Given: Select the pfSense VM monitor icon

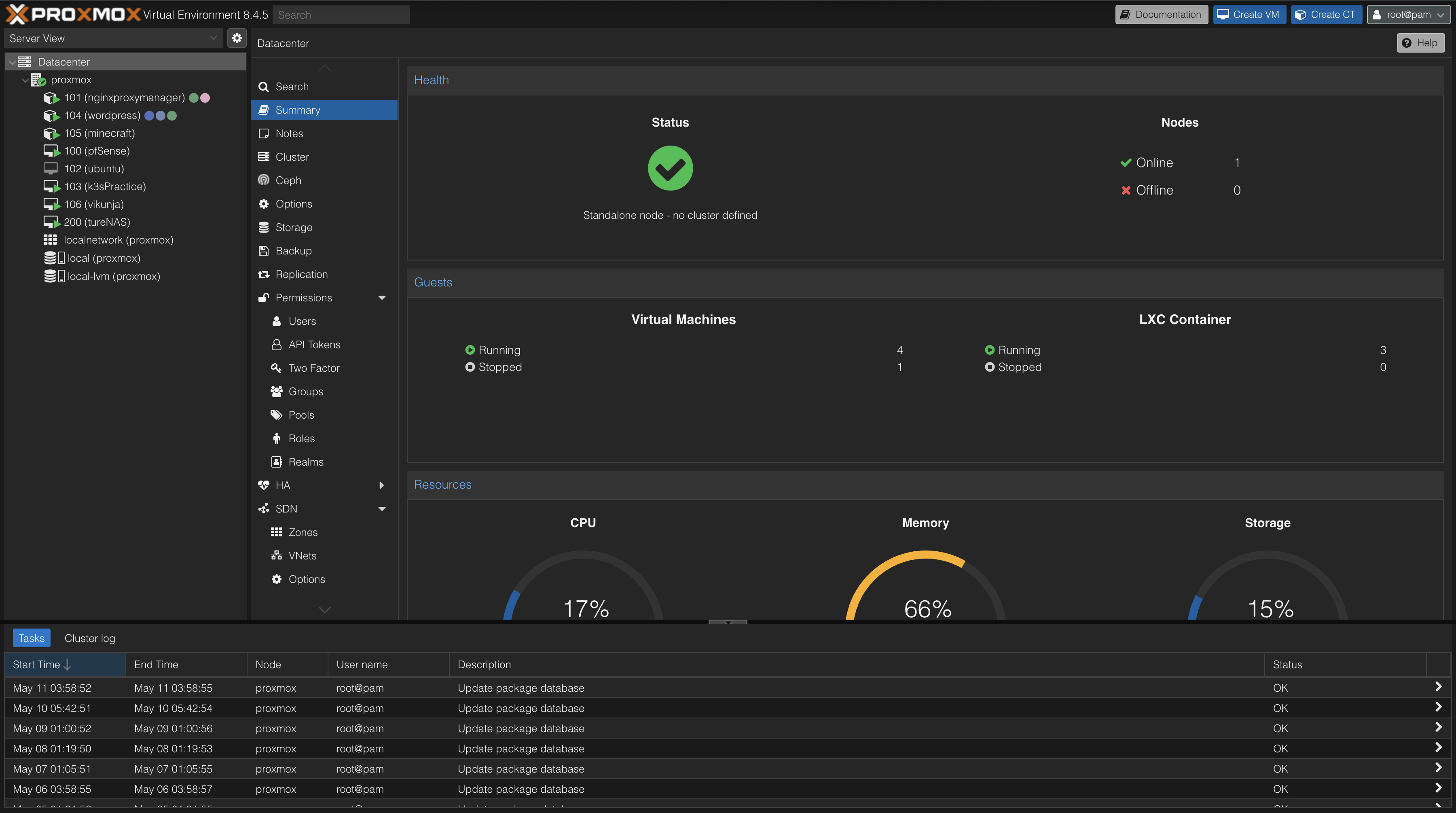Looking at the screenshot, I should click(x=51, y=151).
